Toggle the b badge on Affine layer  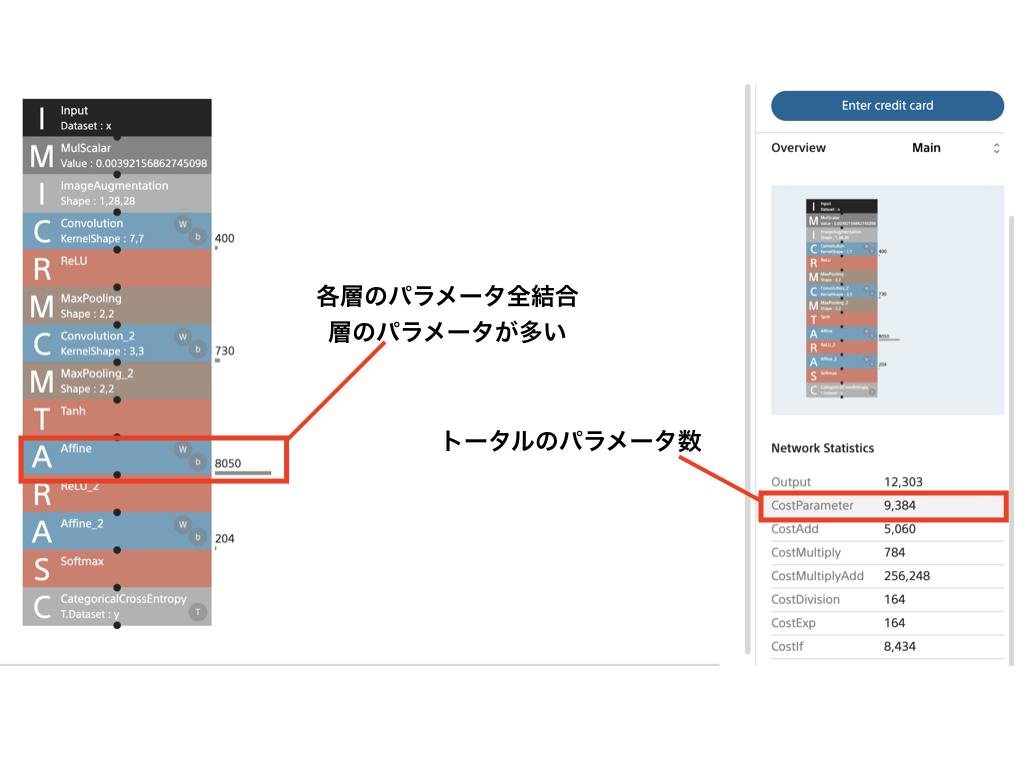coord(196,461)
